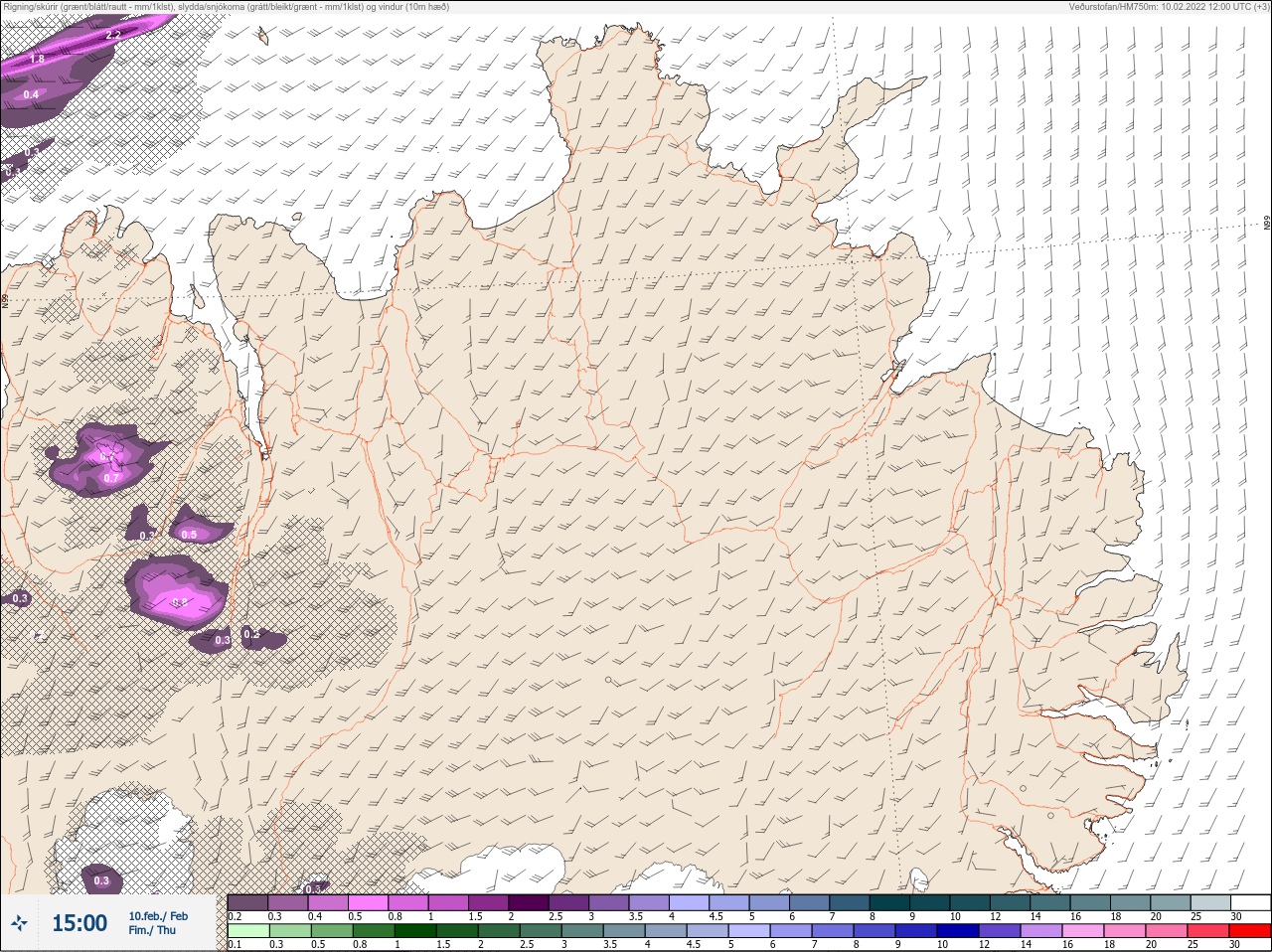Click the four-pointed star icon beside 15:00

tap(19, 924)
